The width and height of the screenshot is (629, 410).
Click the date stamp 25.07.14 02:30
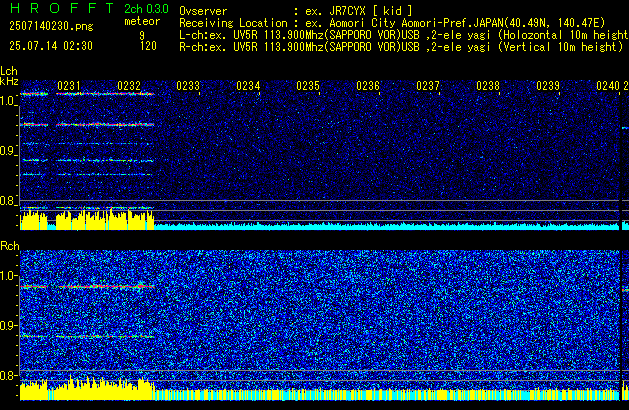point(51,46)
